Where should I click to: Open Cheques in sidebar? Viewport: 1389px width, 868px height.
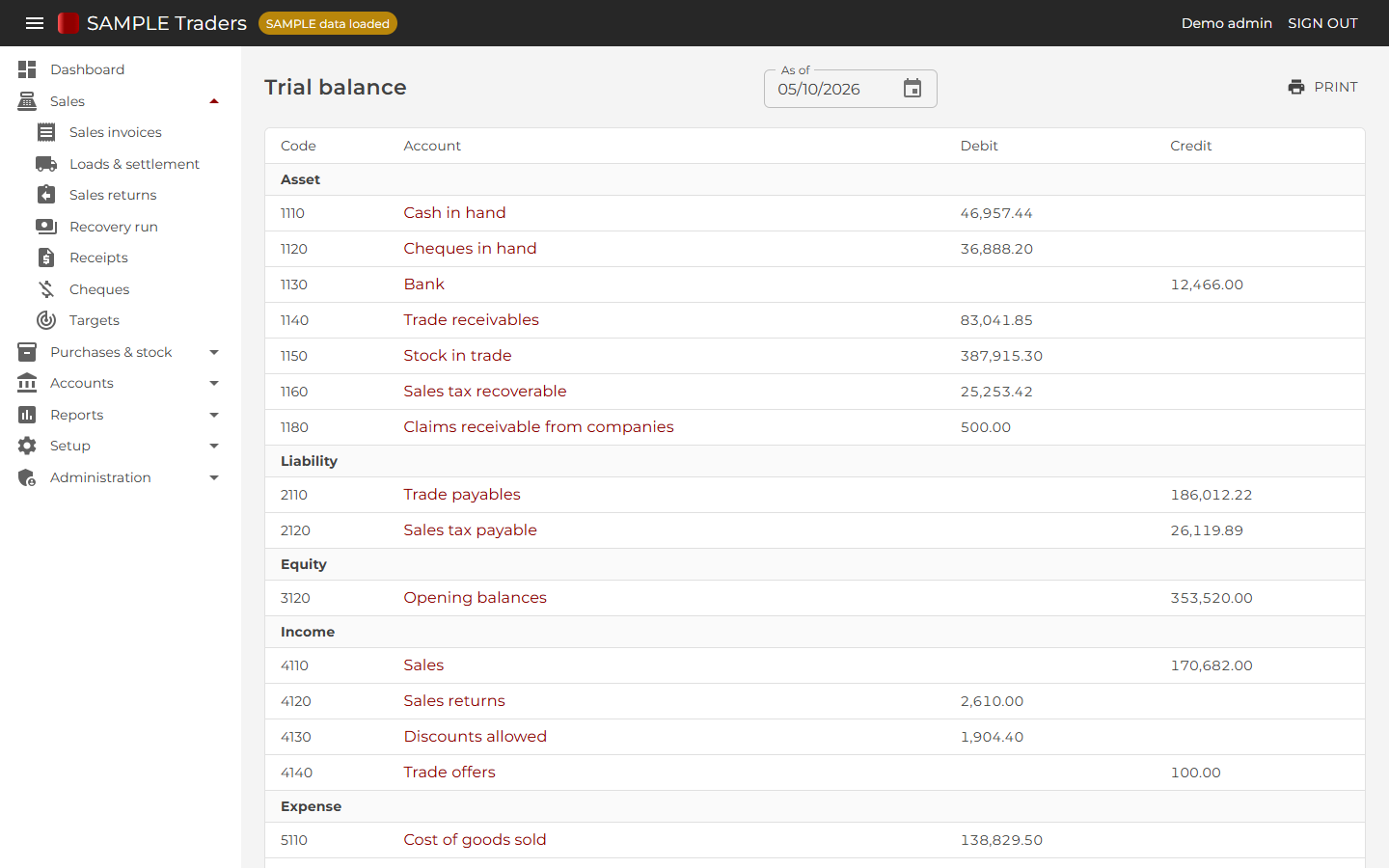(99, 289)
